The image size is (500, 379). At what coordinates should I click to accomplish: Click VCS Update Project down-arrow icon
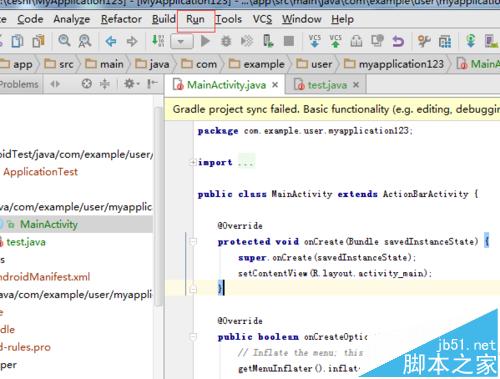[x=315, y=41]
